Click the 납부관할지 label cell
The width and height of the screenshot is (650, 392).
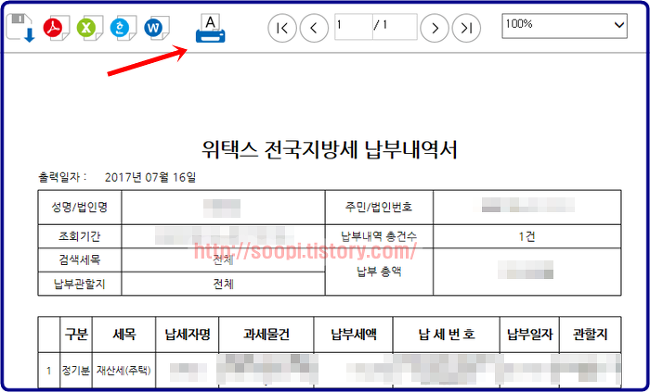click(80, 284)
